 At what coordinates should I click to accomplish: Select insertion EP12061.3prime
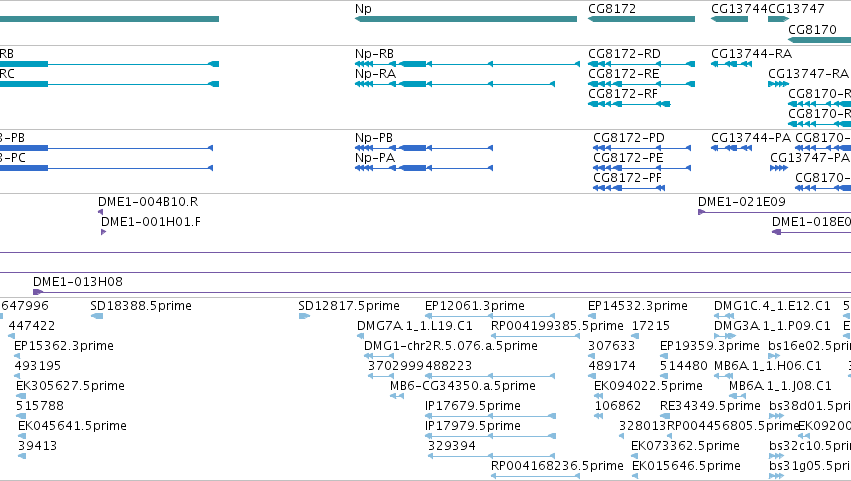tap(474, 306)
